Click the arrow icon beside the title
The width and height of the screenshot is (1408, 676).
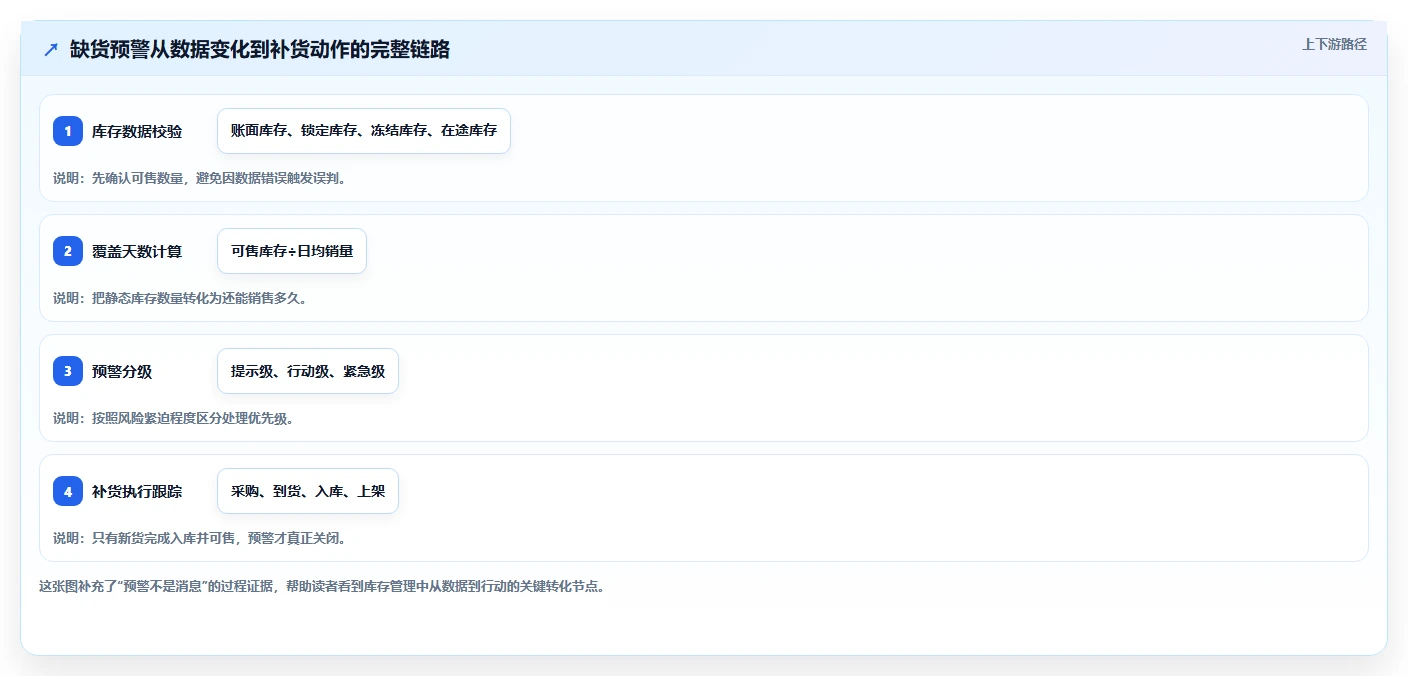pos(50,49)
